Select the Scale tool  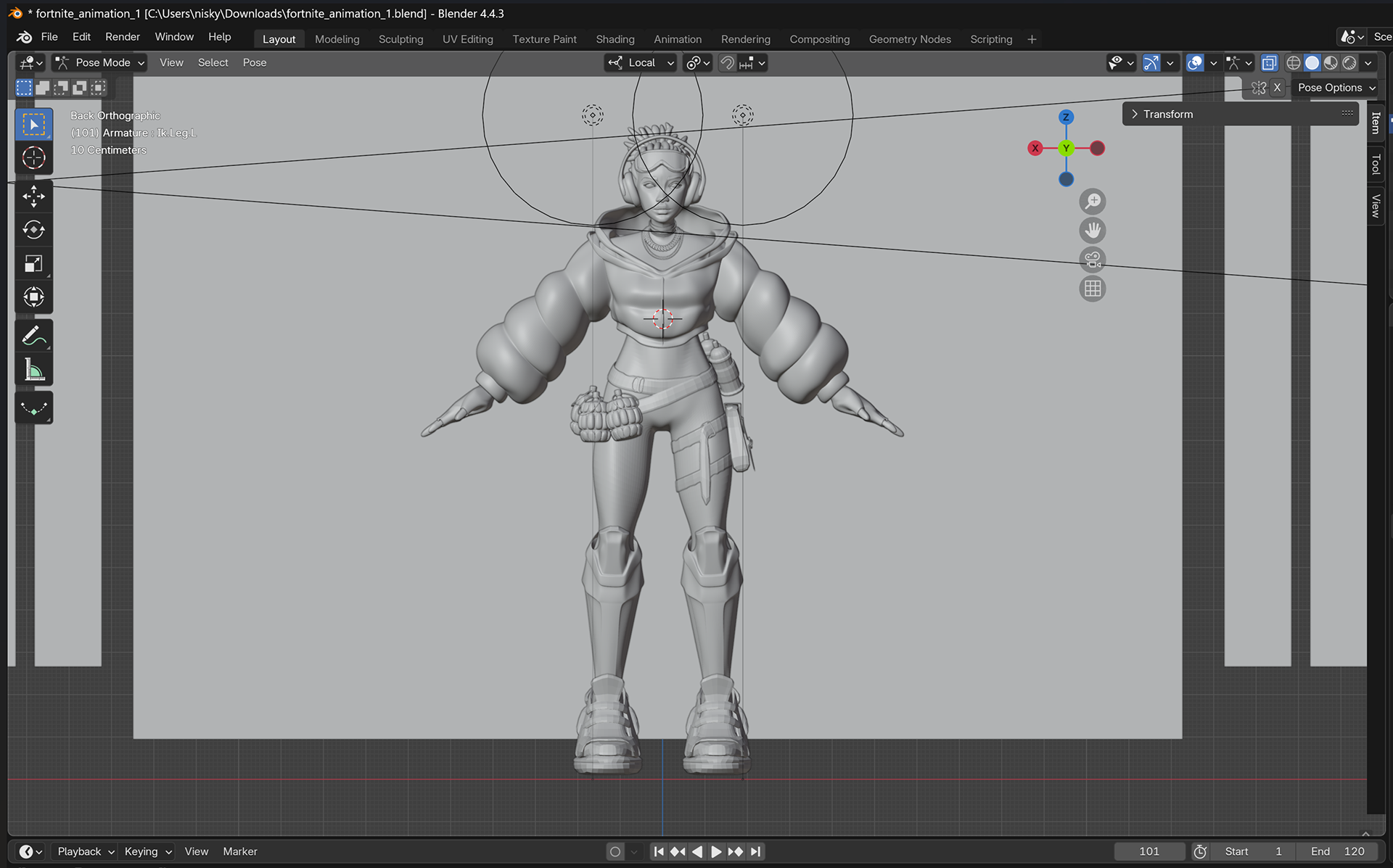pos(33,263)
